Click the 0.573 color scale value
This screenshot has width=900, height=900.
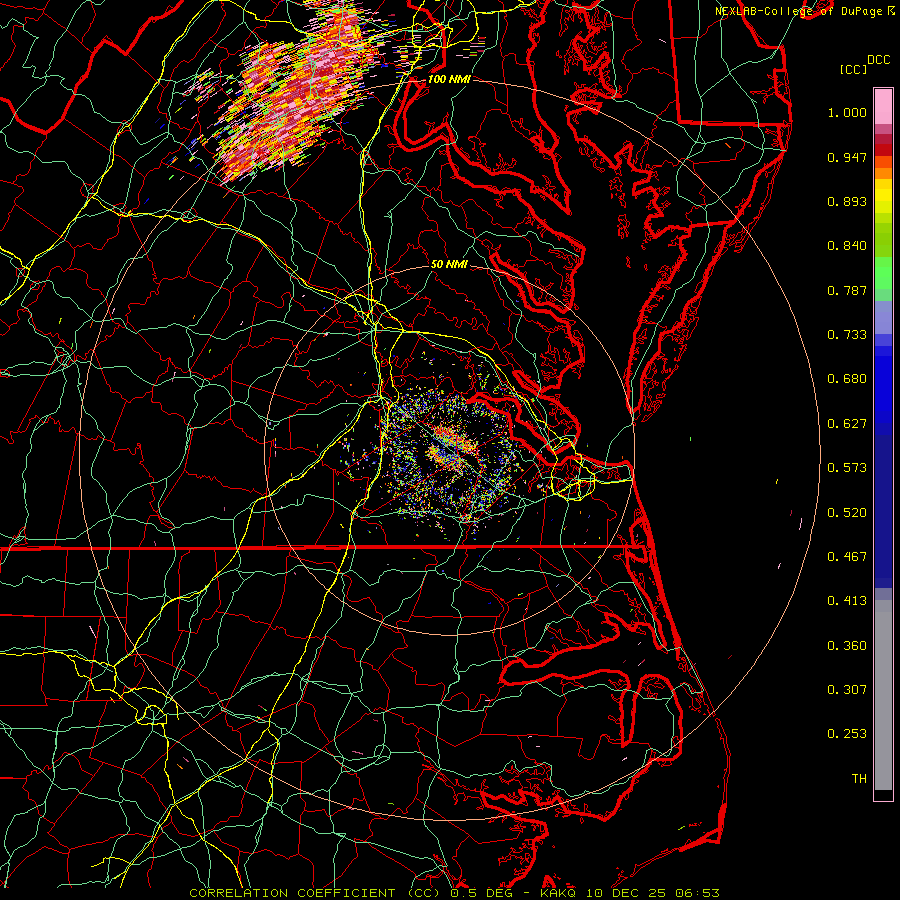click(847, 468)
